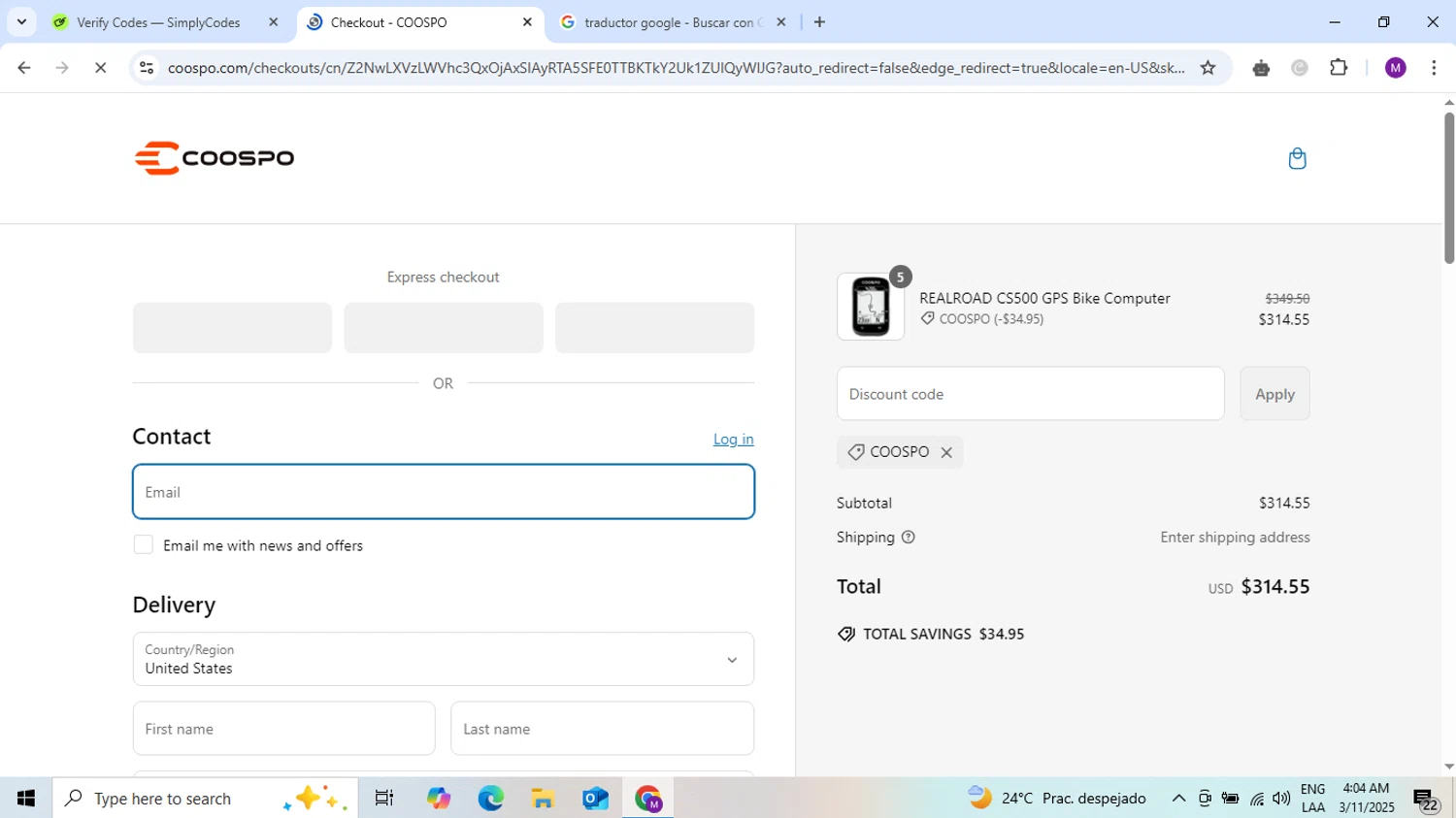Screen dimensions: 1456x818
Task: Open the Chrome extensions puzzle icon
Action: [1339, 68]
